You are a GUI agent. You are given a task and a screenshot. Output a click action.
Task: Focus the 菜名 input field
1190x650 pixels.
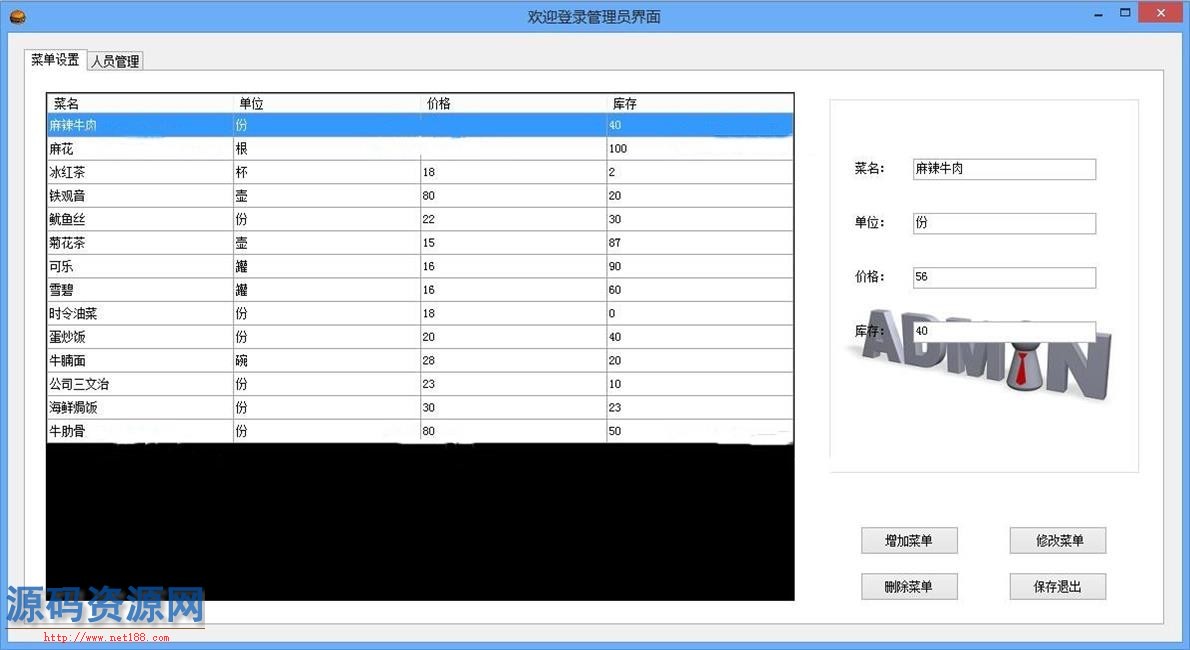click(x=1003, y=169)
